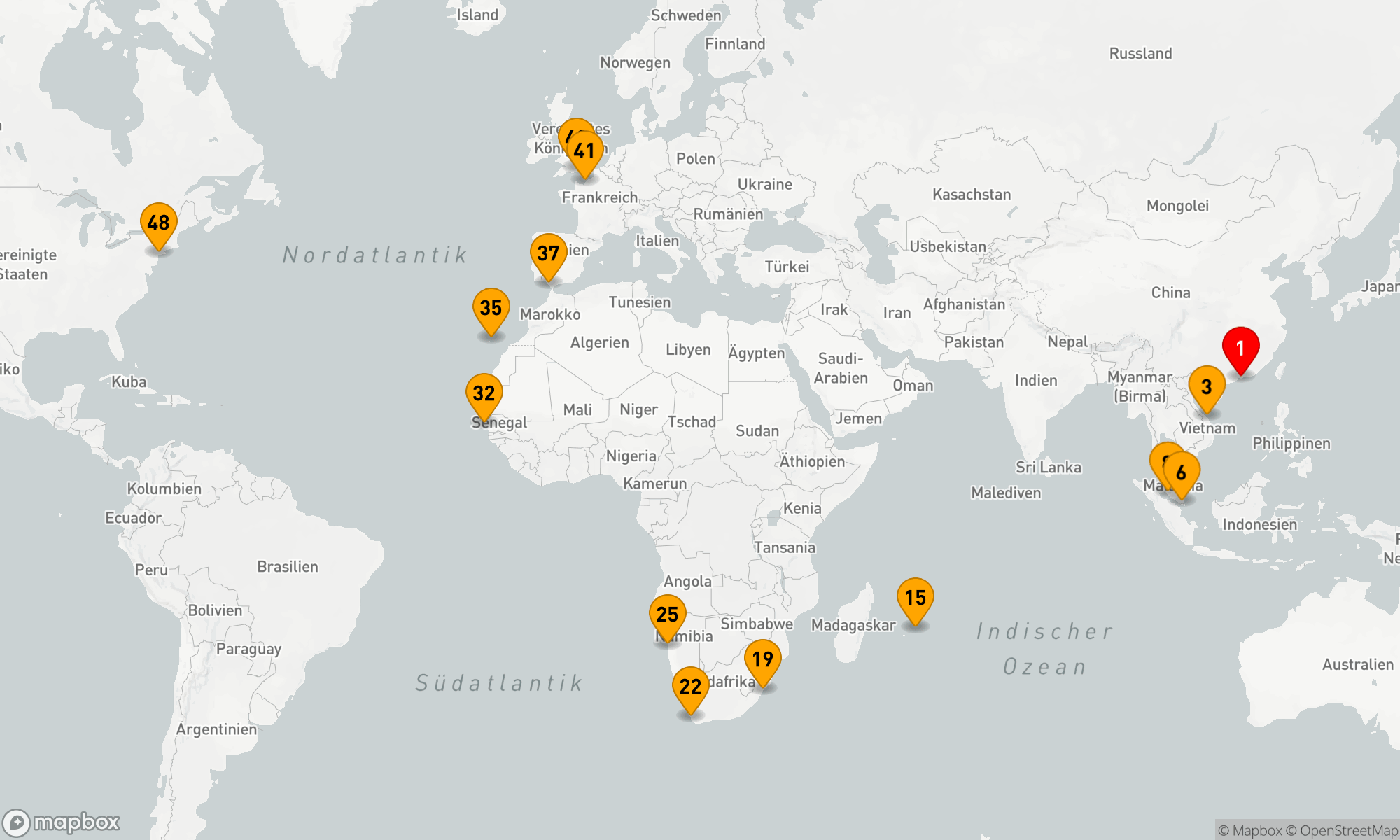Select orange marker 3 near Vietnam
Viewport: 1400px width, 840px height.
pyautogui.click(x=1206, y=386)
